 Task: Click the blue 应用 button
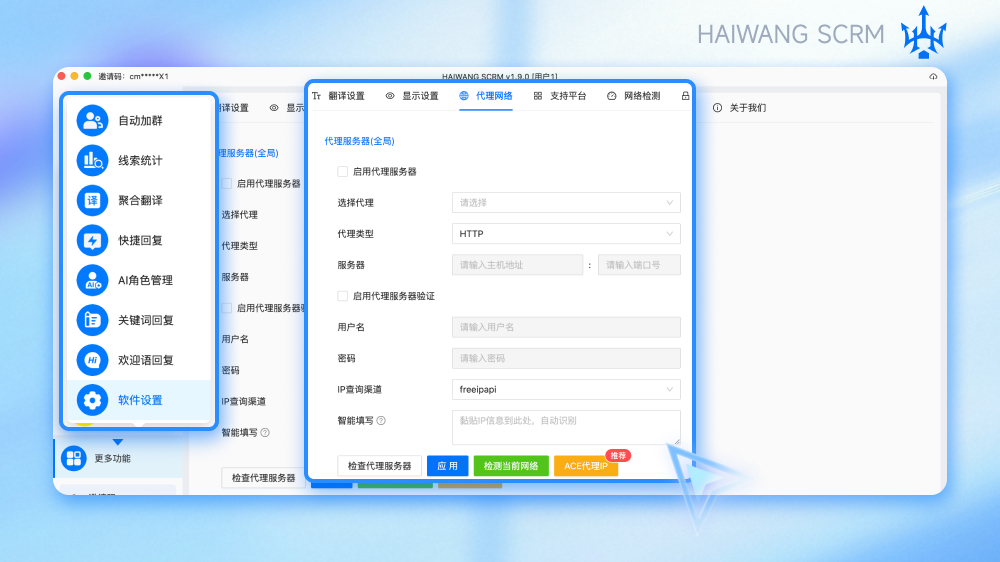coord(447,466)
